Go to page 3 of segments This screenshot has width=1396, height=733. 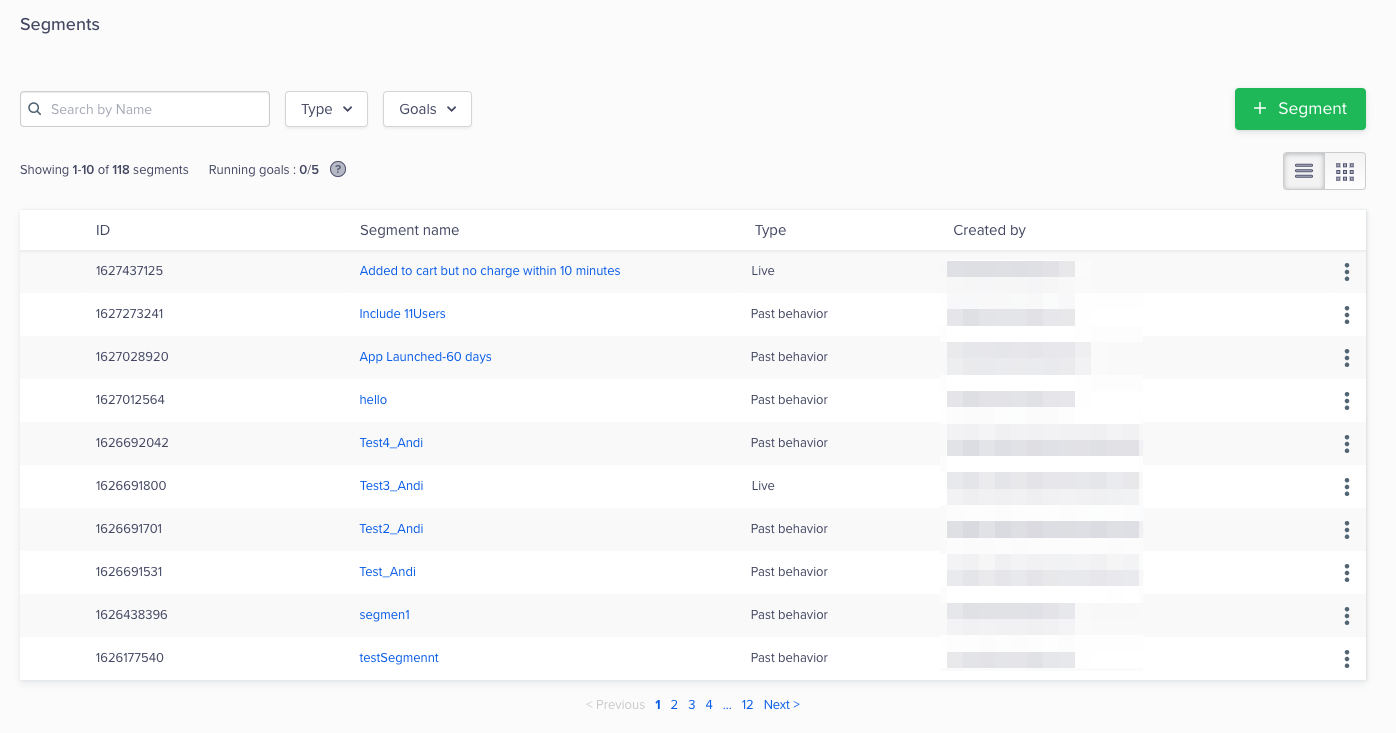[691, 705]
